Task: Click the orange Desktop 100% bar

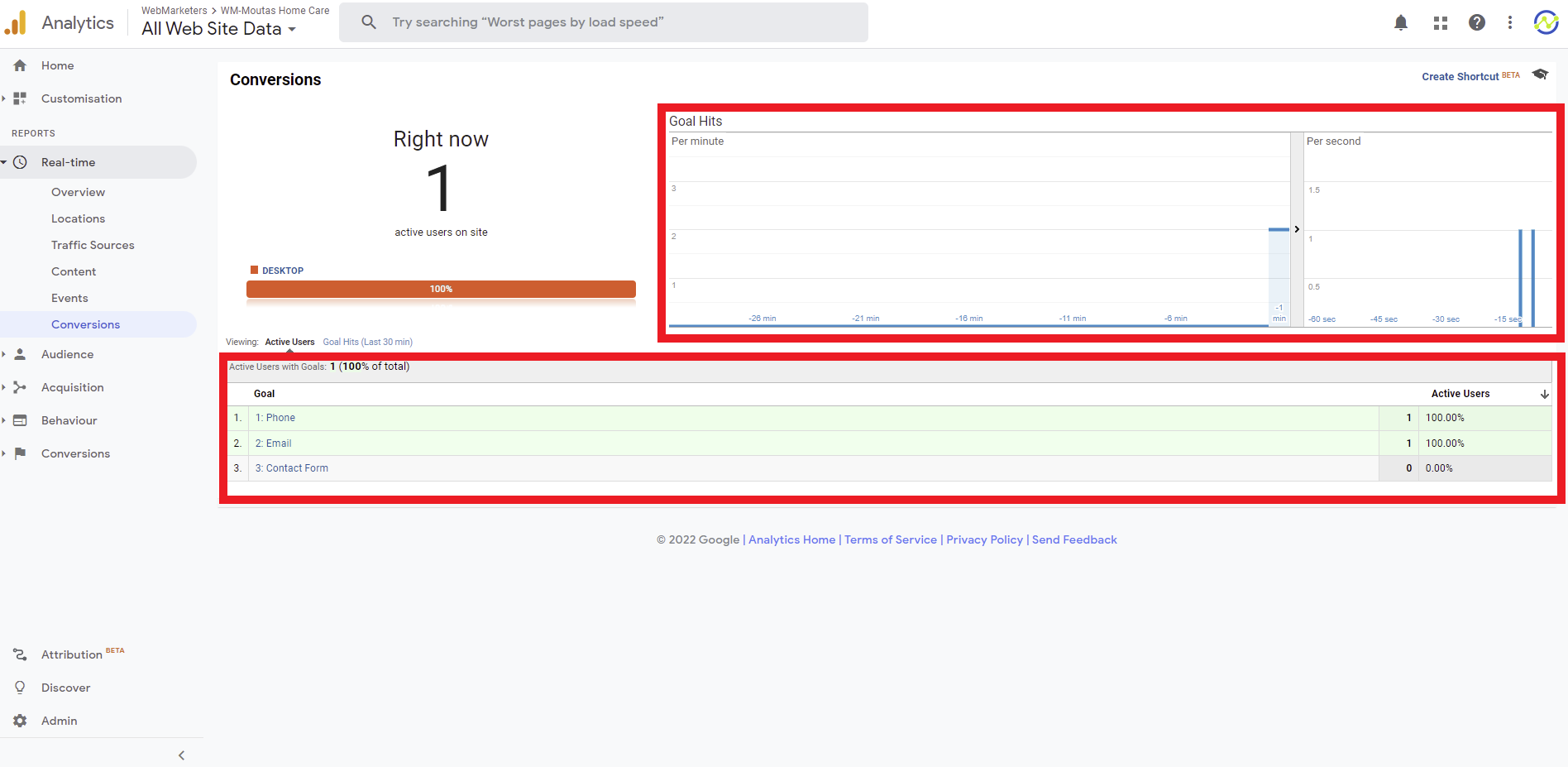Action: [441, 289]
